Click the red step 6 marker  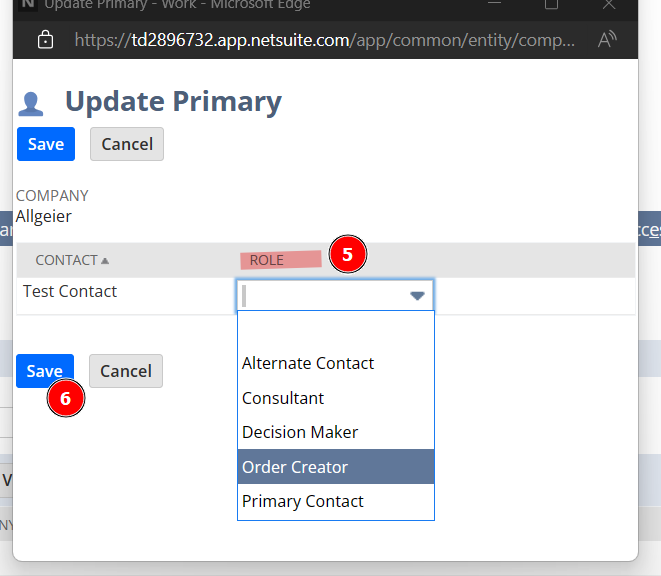(65, 398)
